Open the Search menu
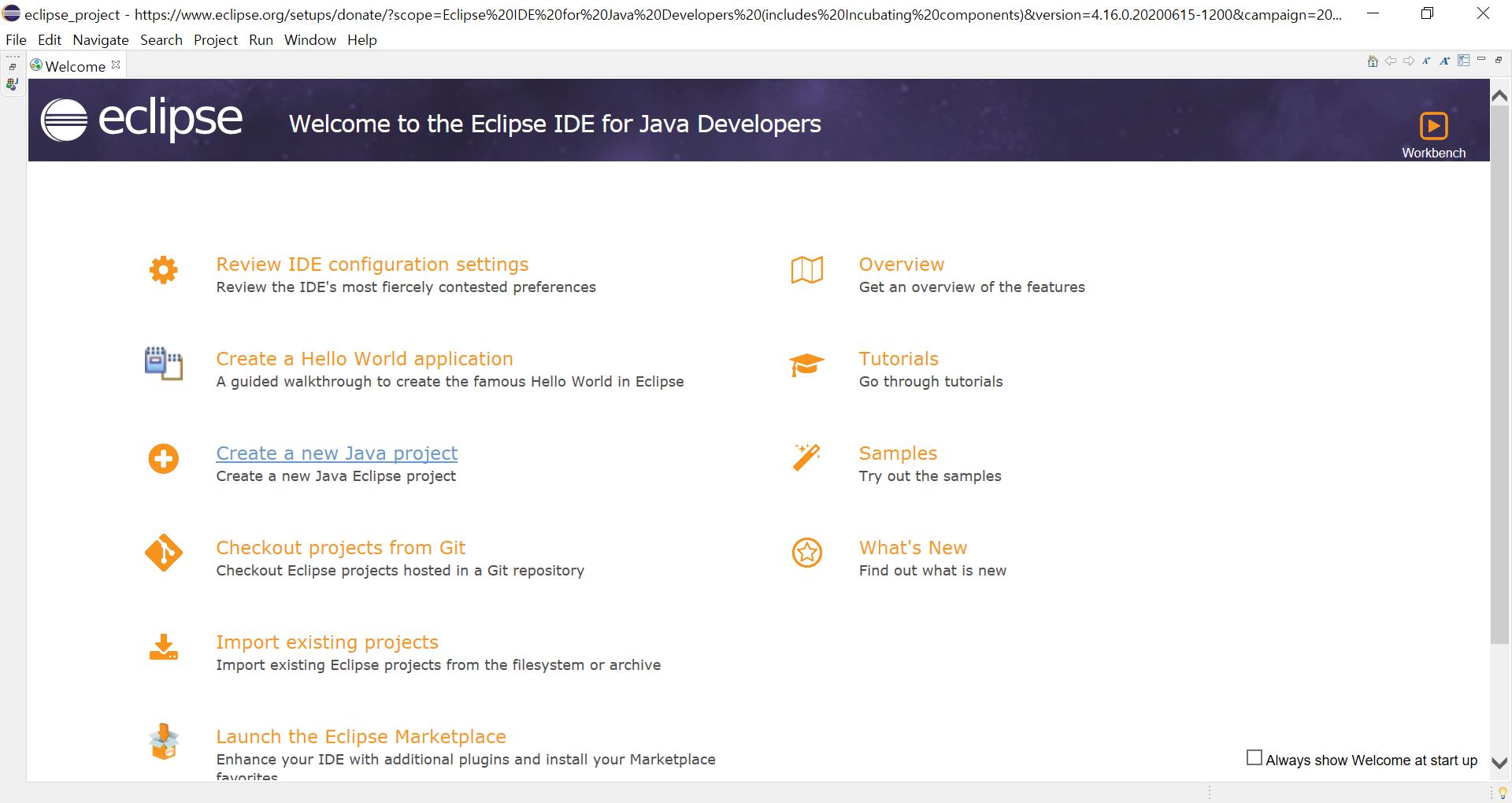 161,40
